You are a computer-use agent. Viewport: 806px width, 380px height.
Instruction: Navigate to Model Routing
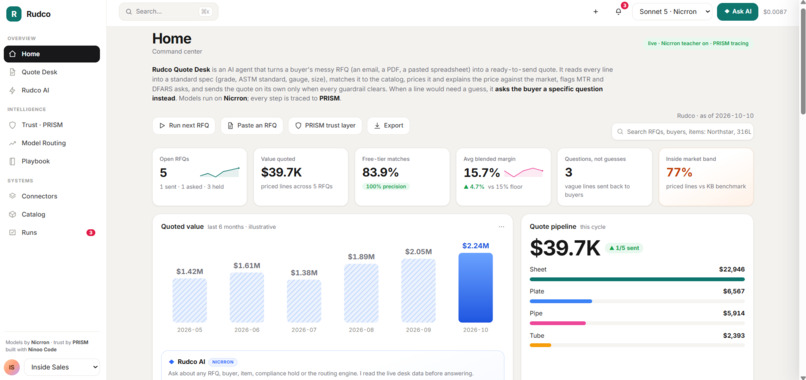(x=52, y=143)
